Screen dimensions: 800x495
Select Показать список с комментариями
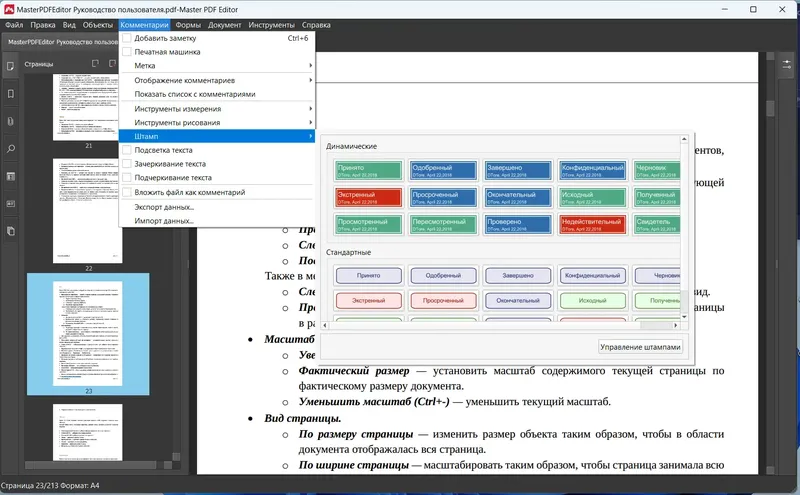click(217, 94)
